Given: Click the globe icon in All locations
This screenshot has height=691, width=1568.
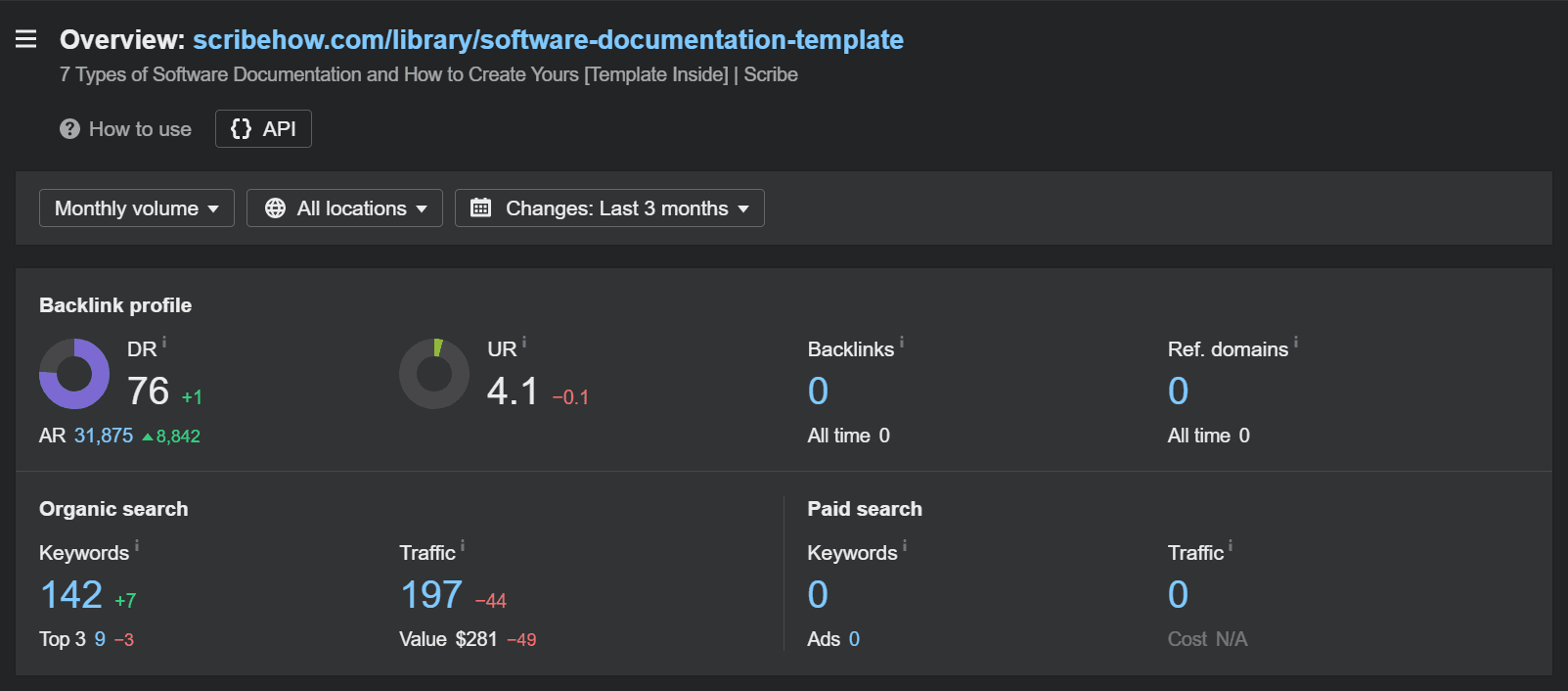Looking at the screenshot, I should pyautogui.click(x=276, y=208).
